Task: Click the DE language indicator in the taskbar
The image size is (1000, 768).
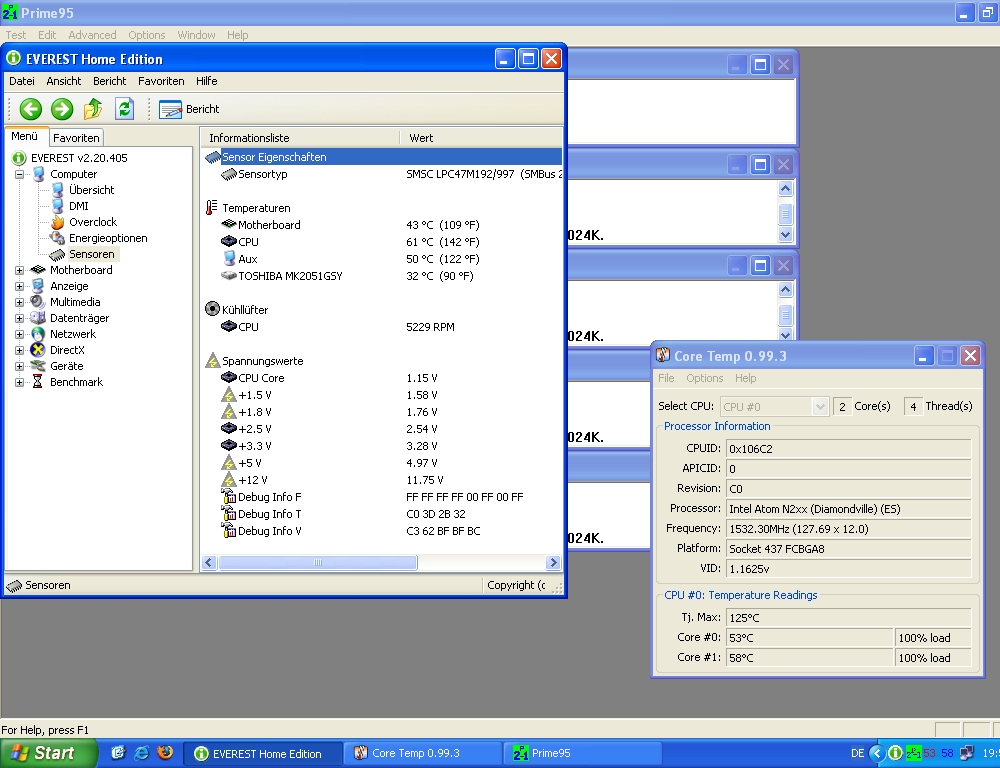Action: click(857, 753)
